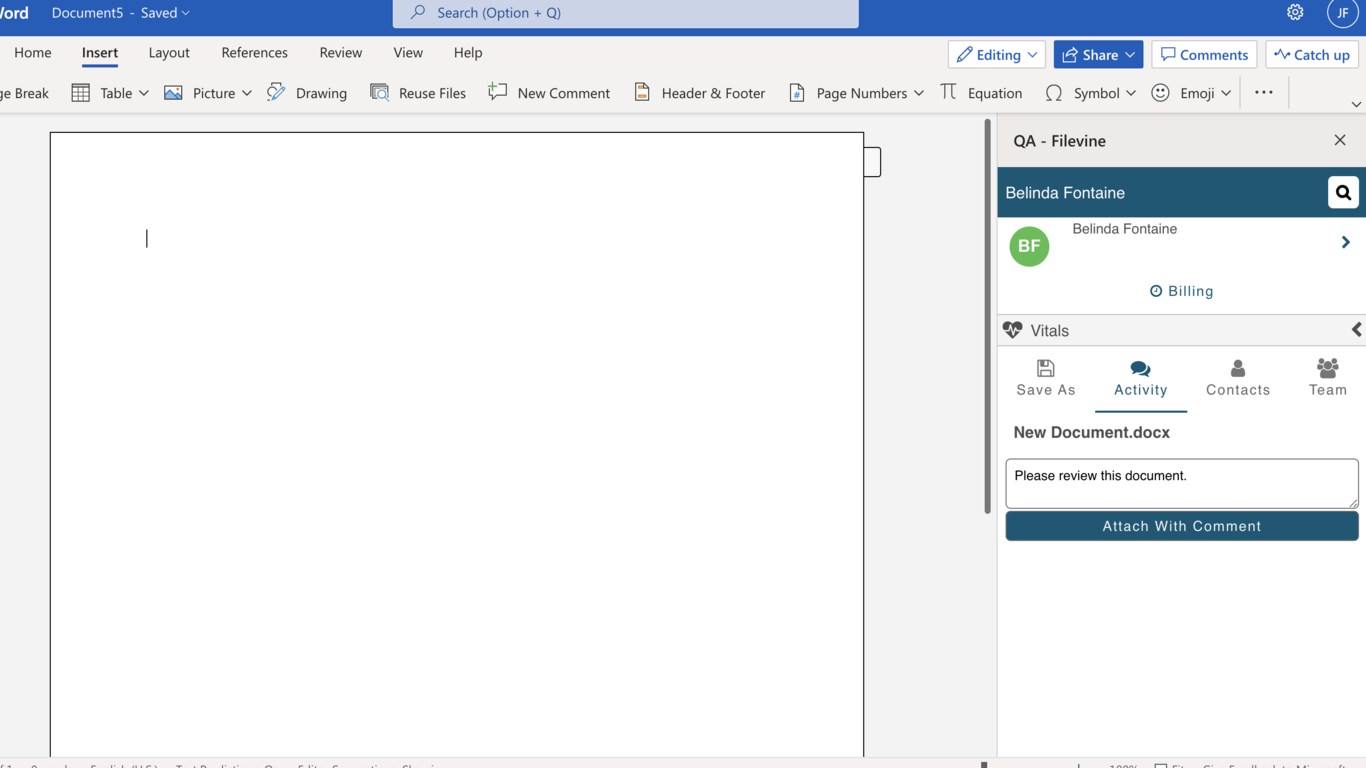Expand Belinda Fontaine project details arrow
Image resolution: width=1366 pixels, height=768 pixels.
[1345, 242]
